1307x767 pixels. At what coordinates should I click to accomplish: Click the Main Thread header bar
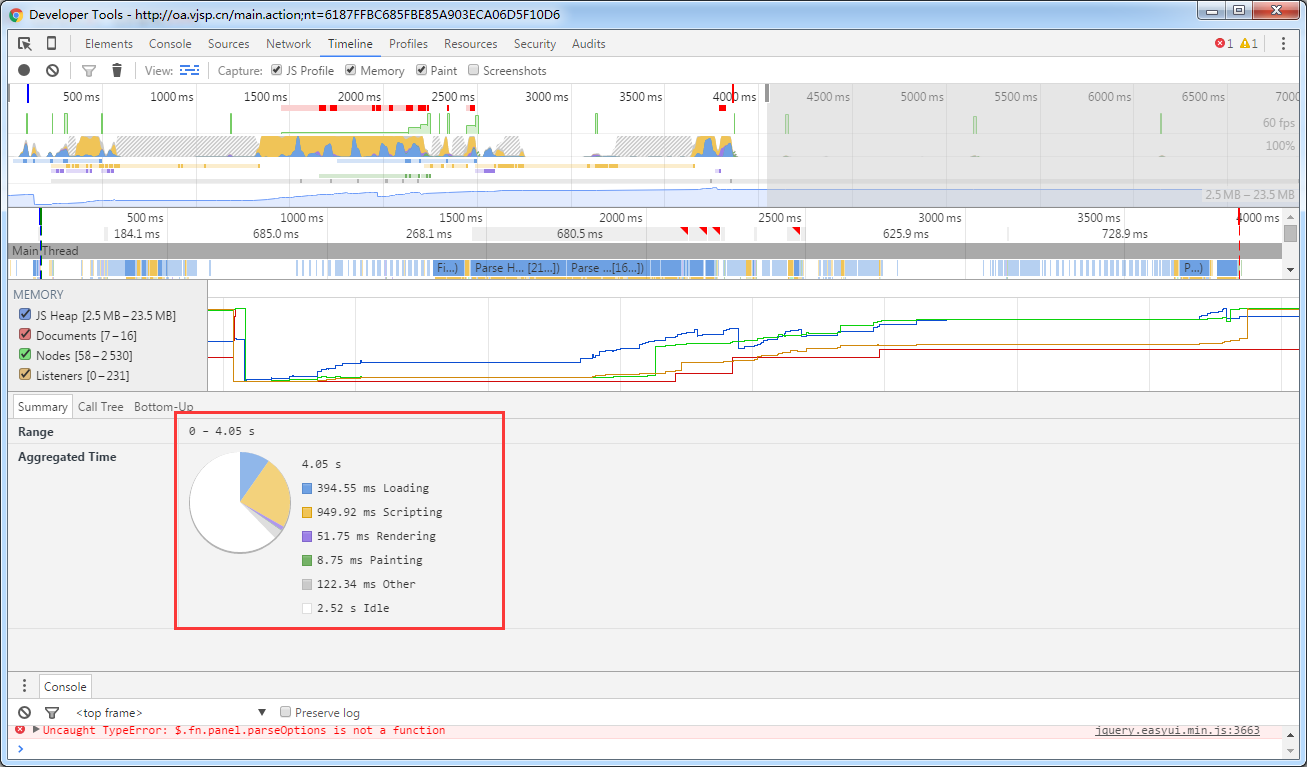point(645,251)
